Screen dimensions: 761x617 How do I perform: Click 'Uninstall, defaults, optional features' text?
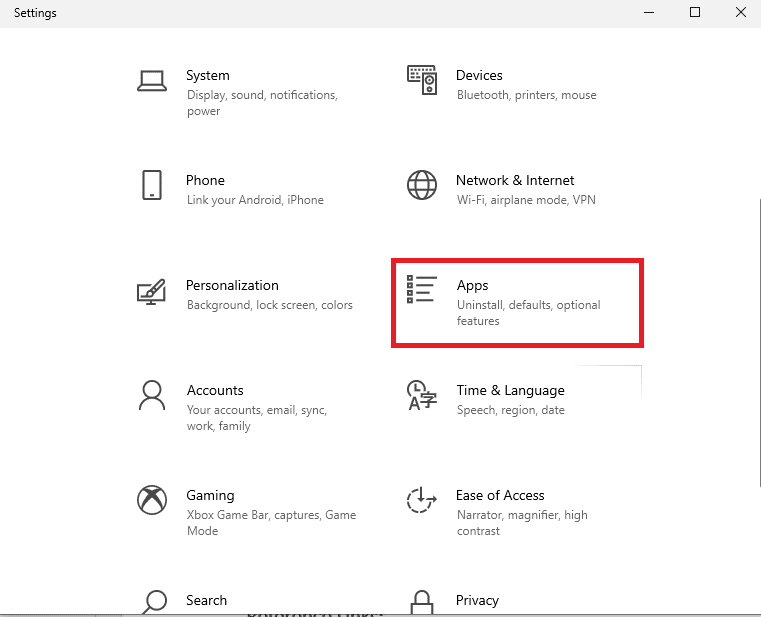(529, 313)
